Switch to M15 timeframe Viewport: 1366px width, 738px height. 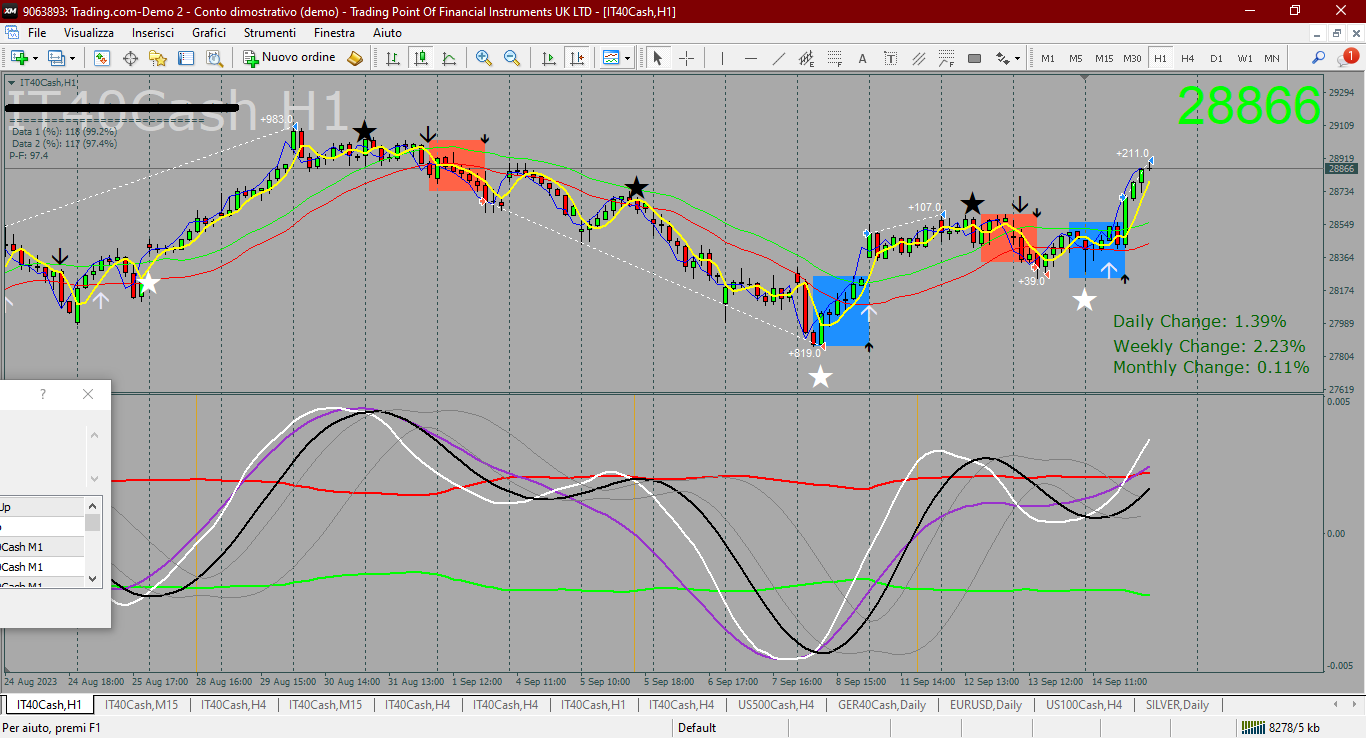1104,58
